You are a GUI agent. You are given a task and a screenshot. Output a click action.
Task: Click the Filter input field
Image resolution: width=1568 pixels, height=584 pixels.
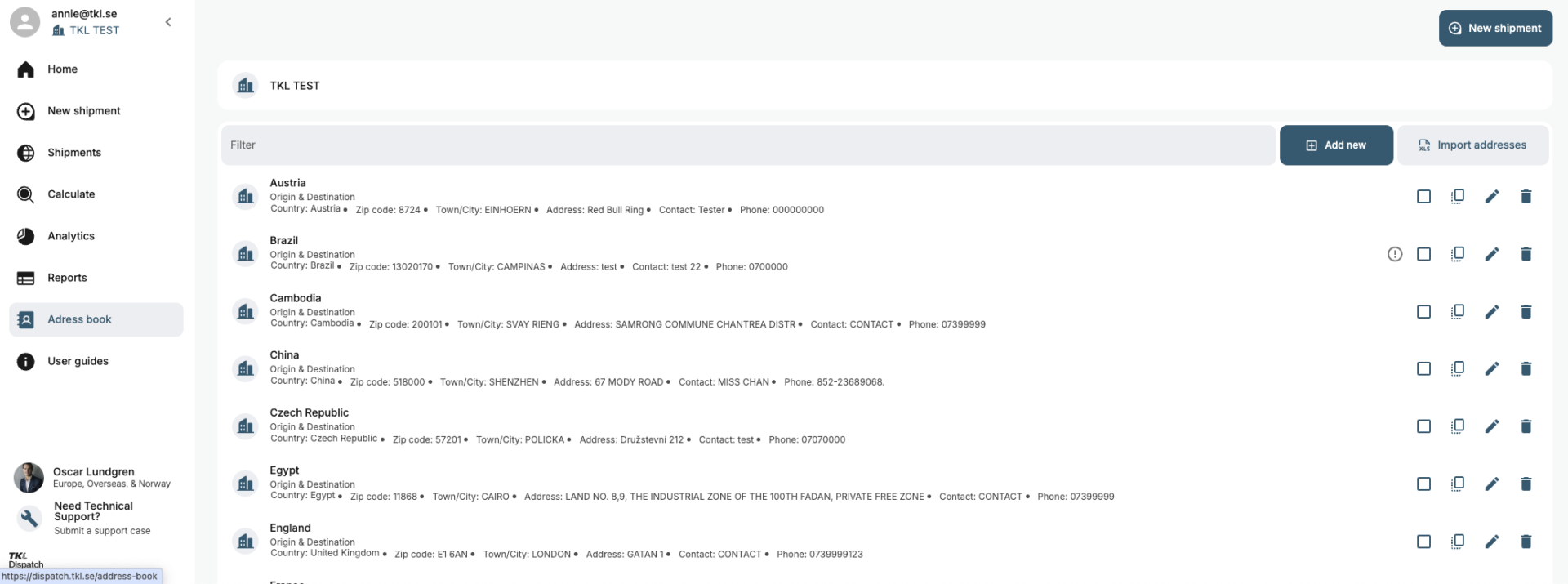(747, 145)
